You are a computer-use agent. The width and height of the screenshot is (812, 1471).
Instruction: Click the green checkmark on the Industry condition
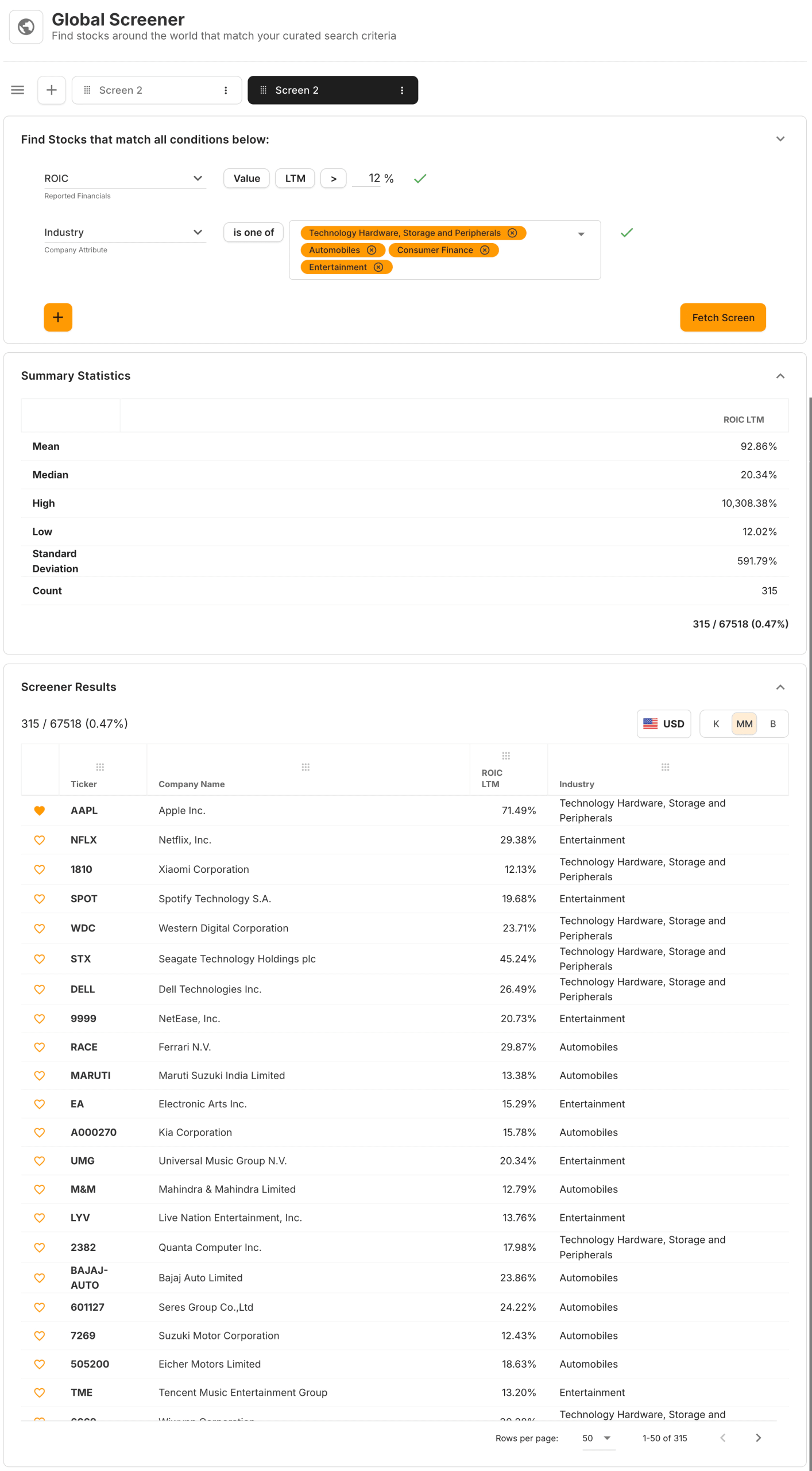(x=627, y=233)
